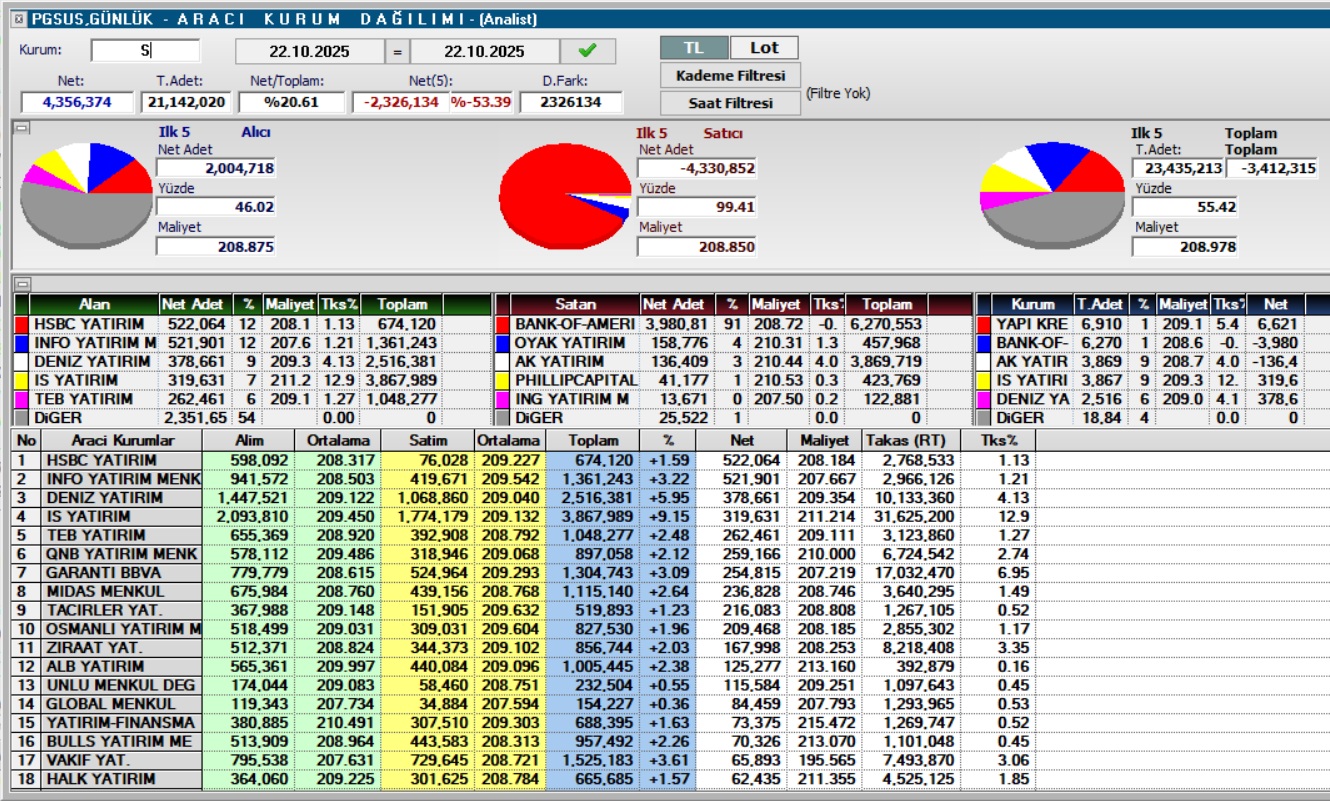
Task: Click the equals sign between dates
Action: click(x=396, y=51)
